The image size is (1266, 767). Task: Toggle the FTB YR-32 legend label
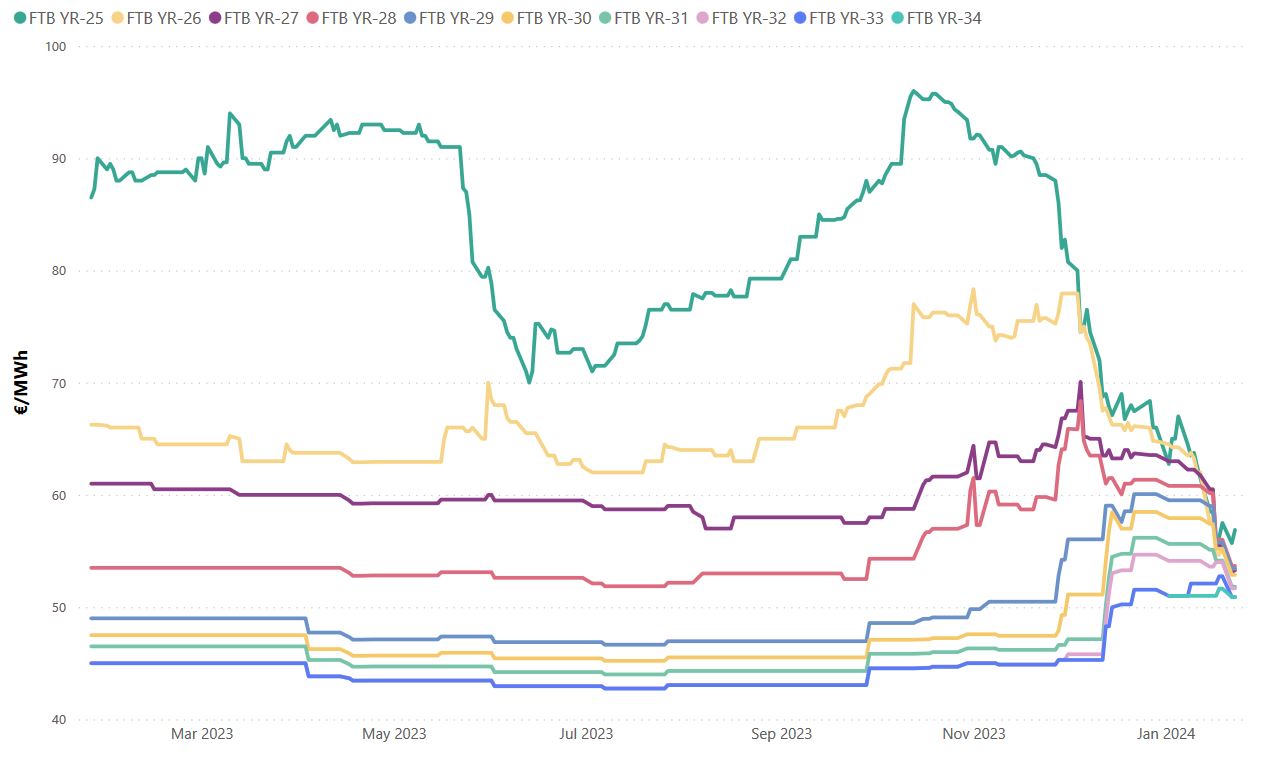pos(748,19)
